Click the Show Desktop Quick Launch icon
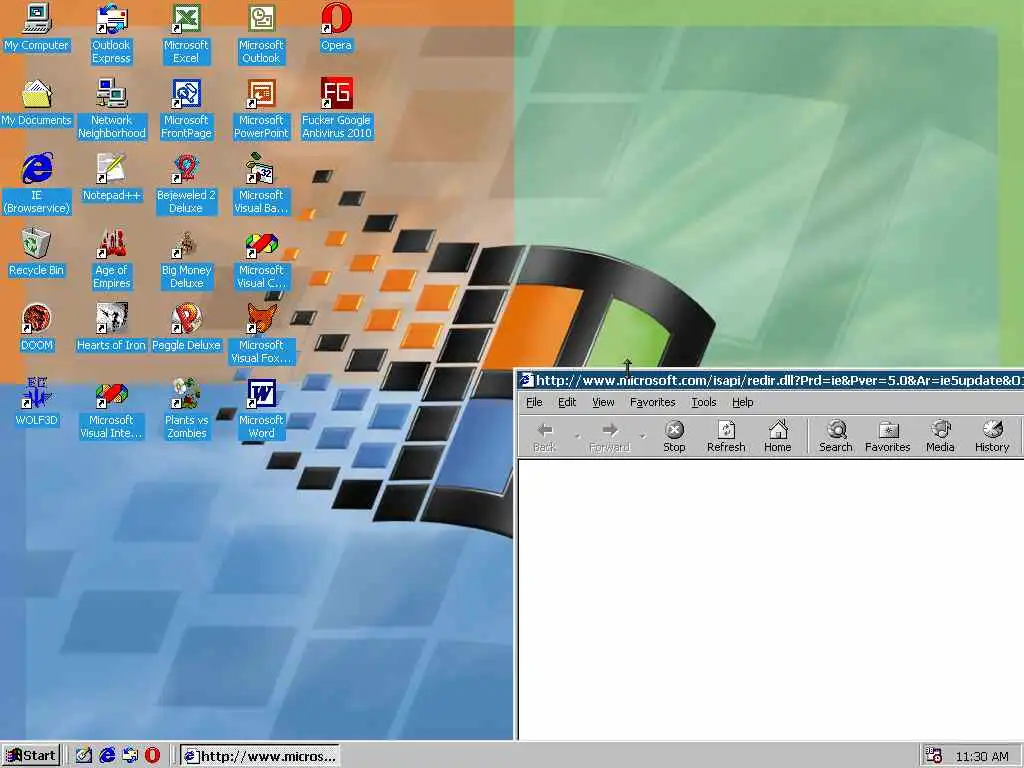This screenshot has width=1024, height=768. [84, 756]
